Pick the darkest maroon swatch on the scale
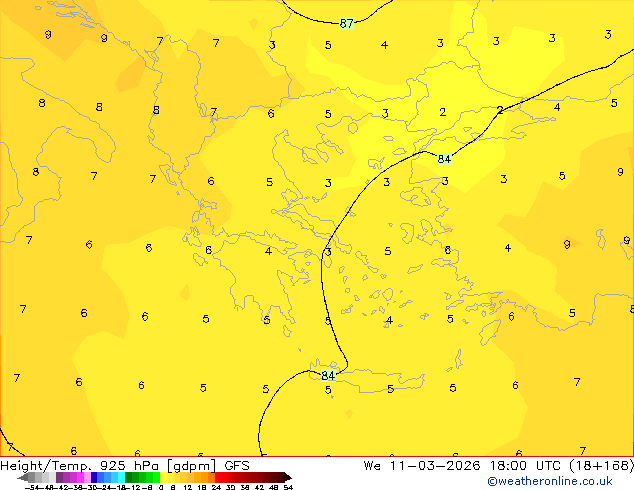Viewport: 634px width, 490px height. [x=281, y=477]
